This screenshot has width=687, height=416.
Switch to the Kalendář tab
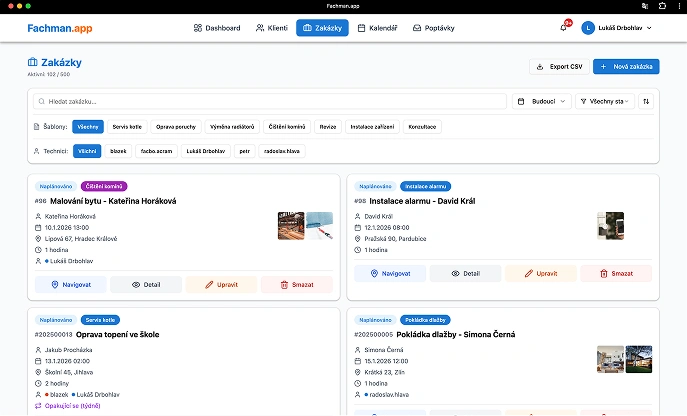click(376, 28)
